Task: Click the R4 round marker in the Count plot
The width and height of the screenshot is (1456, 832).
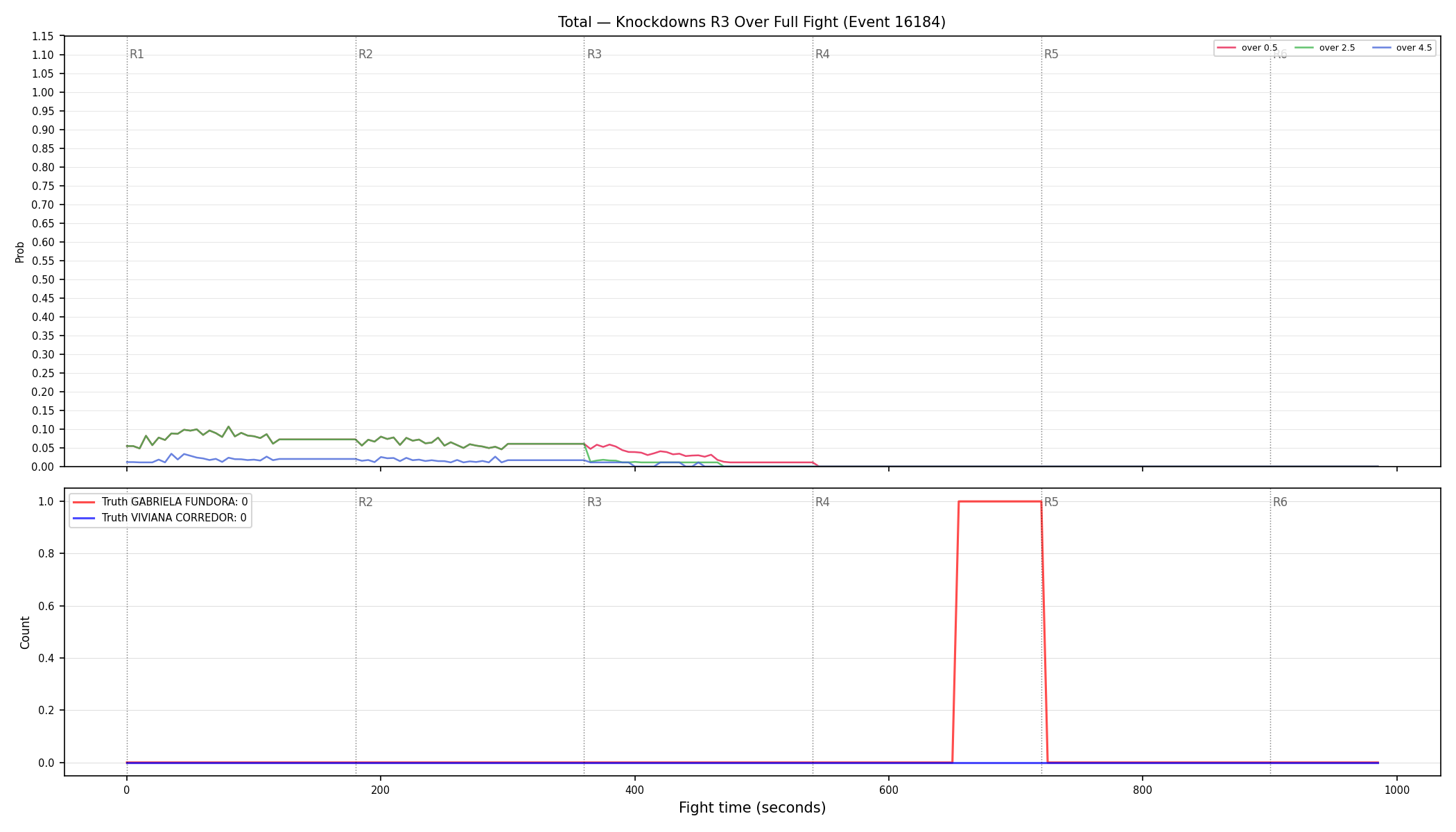Action: (822, 502)
